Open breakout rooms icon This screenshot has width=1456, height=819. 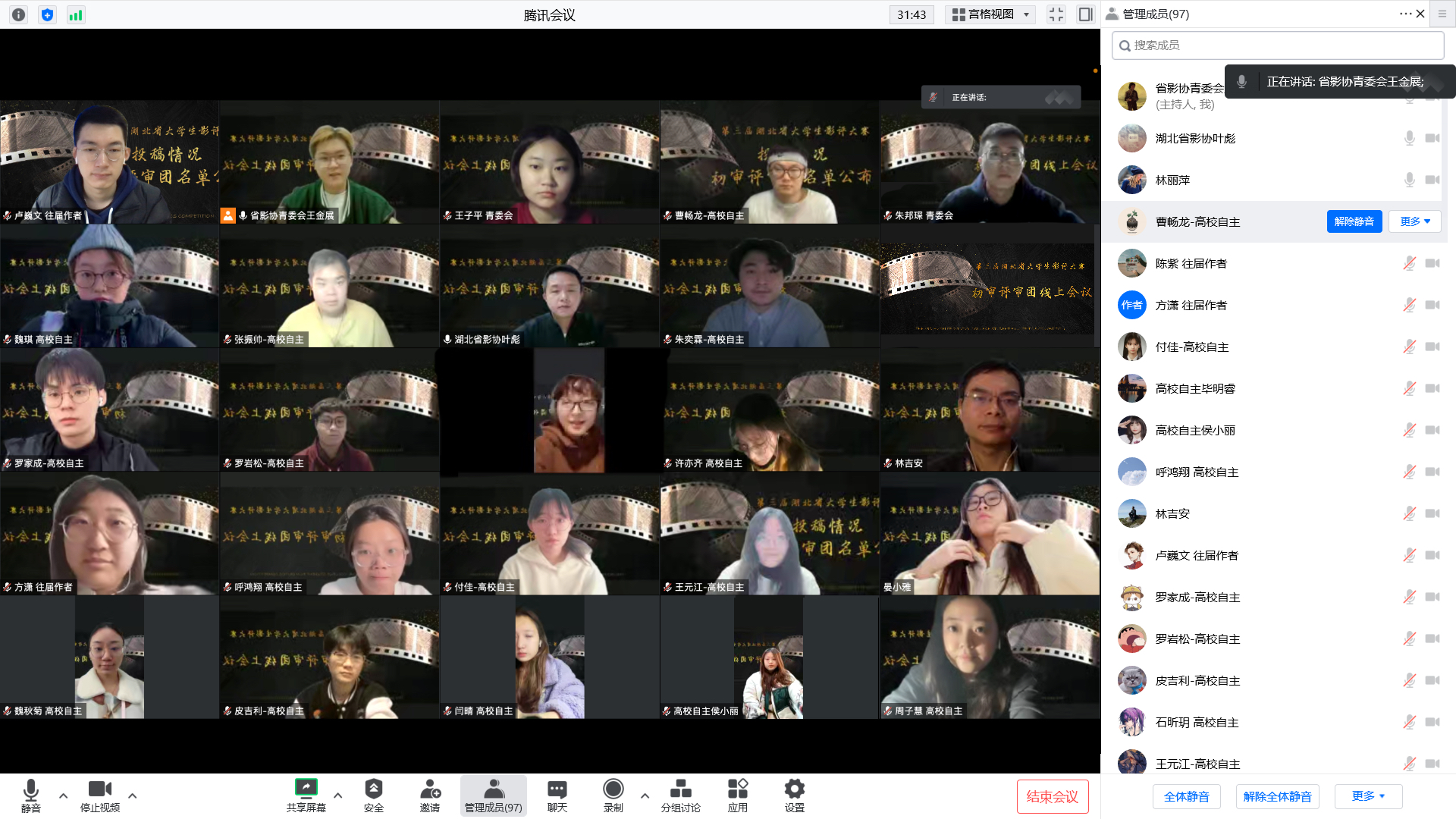[680, 789]
